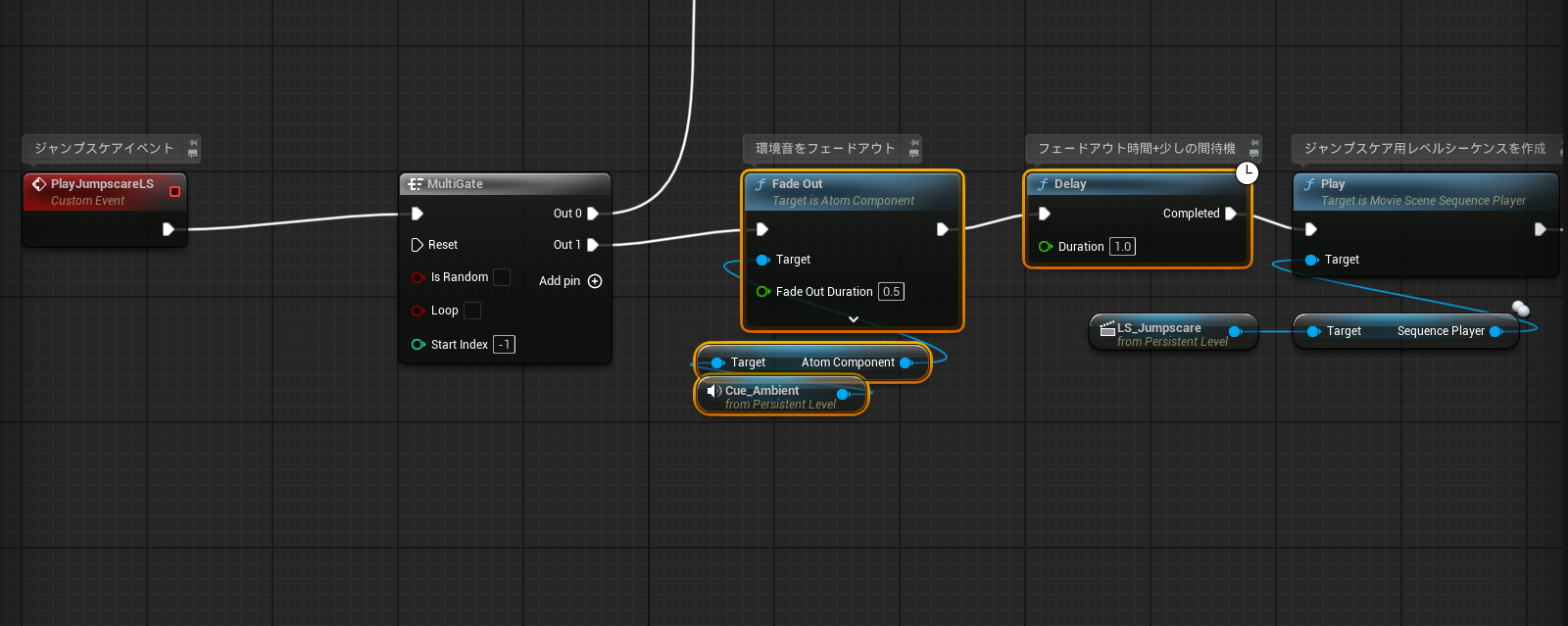
Task: Enable the Is Random checkbox
Action: click(502, 277)
